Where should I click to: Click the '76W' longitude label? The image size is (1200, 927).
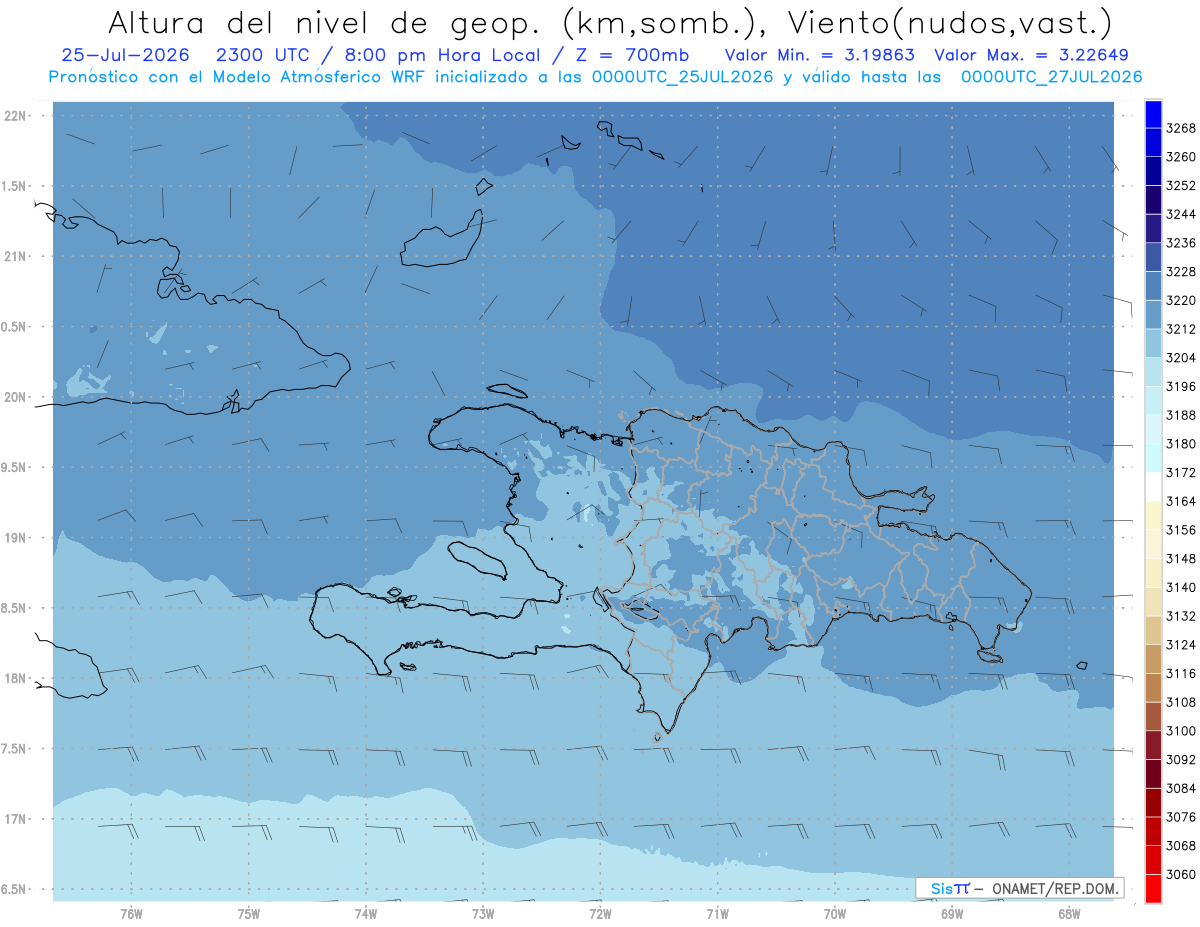pos(131,912)
